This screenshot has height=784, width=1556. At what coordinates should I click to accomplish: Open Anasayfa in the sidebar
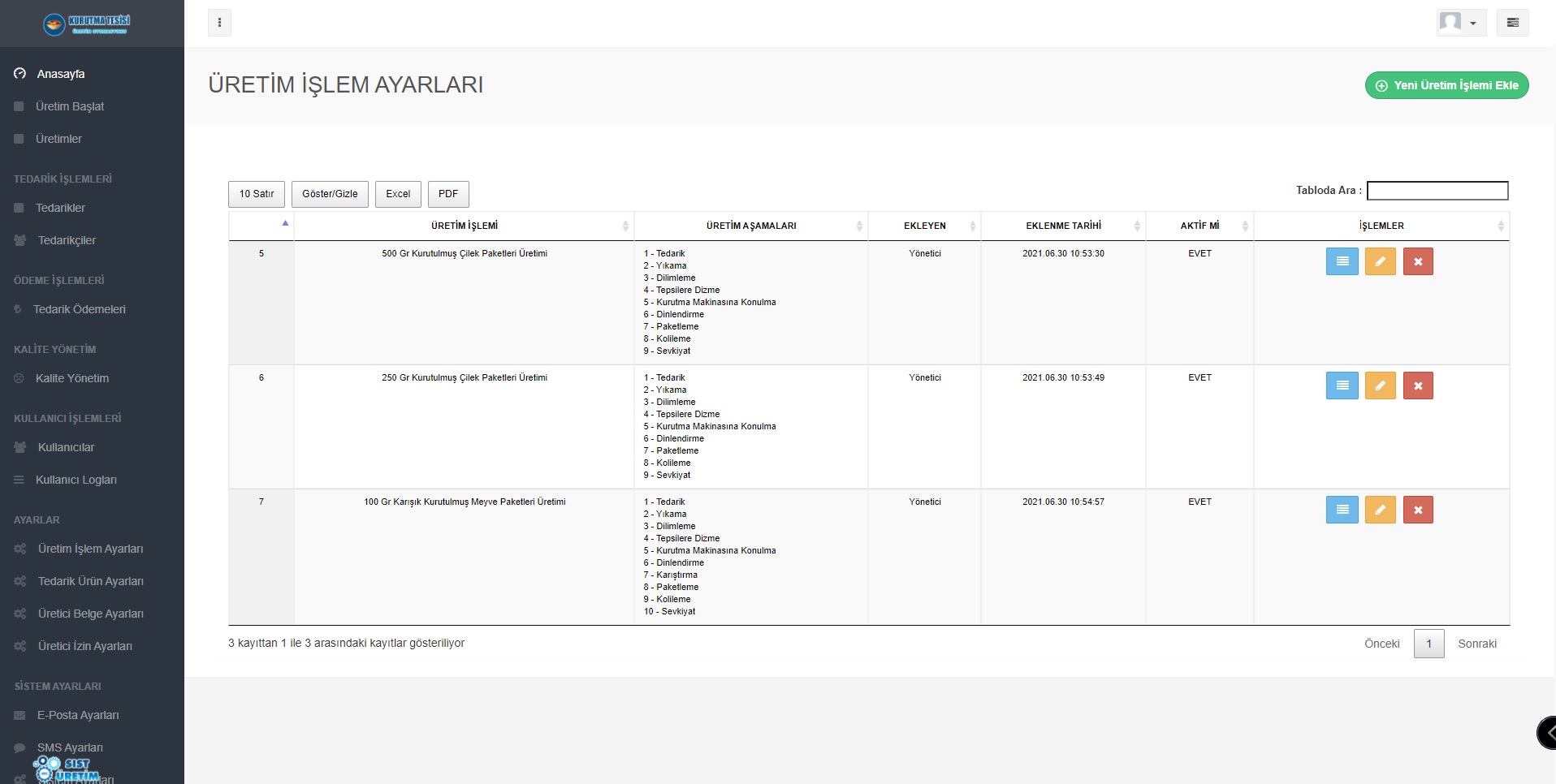tap(92, 74)
